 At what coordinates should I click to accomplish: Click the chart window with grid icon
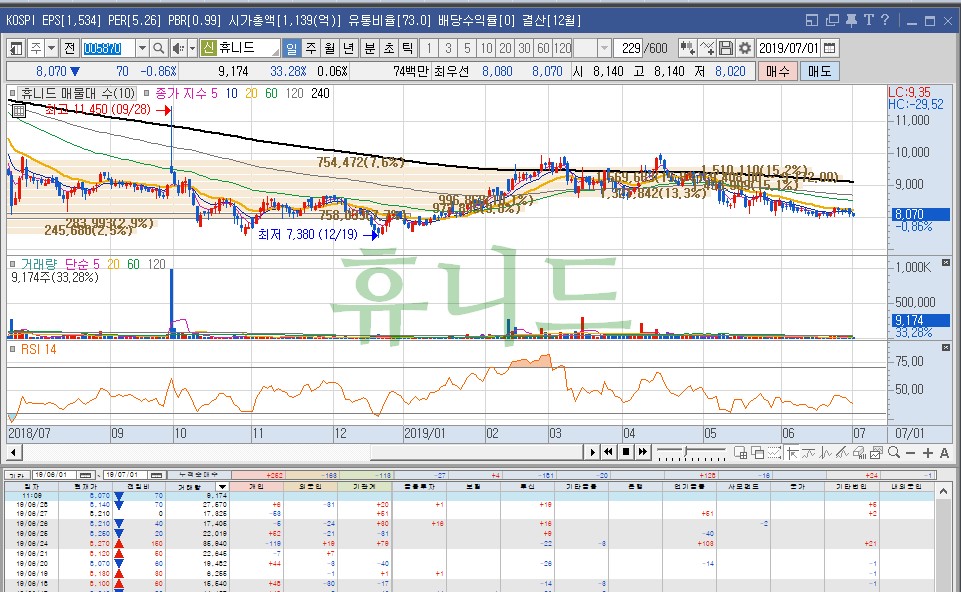tap(740, 453)
